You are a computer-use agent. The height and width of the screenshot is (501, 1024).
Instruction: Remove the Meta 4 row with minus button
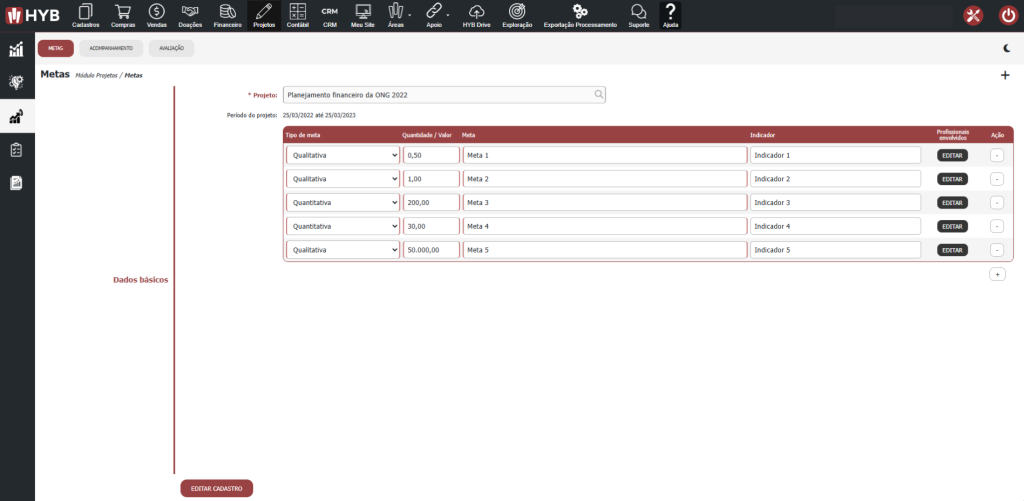(x=997, y=226)
